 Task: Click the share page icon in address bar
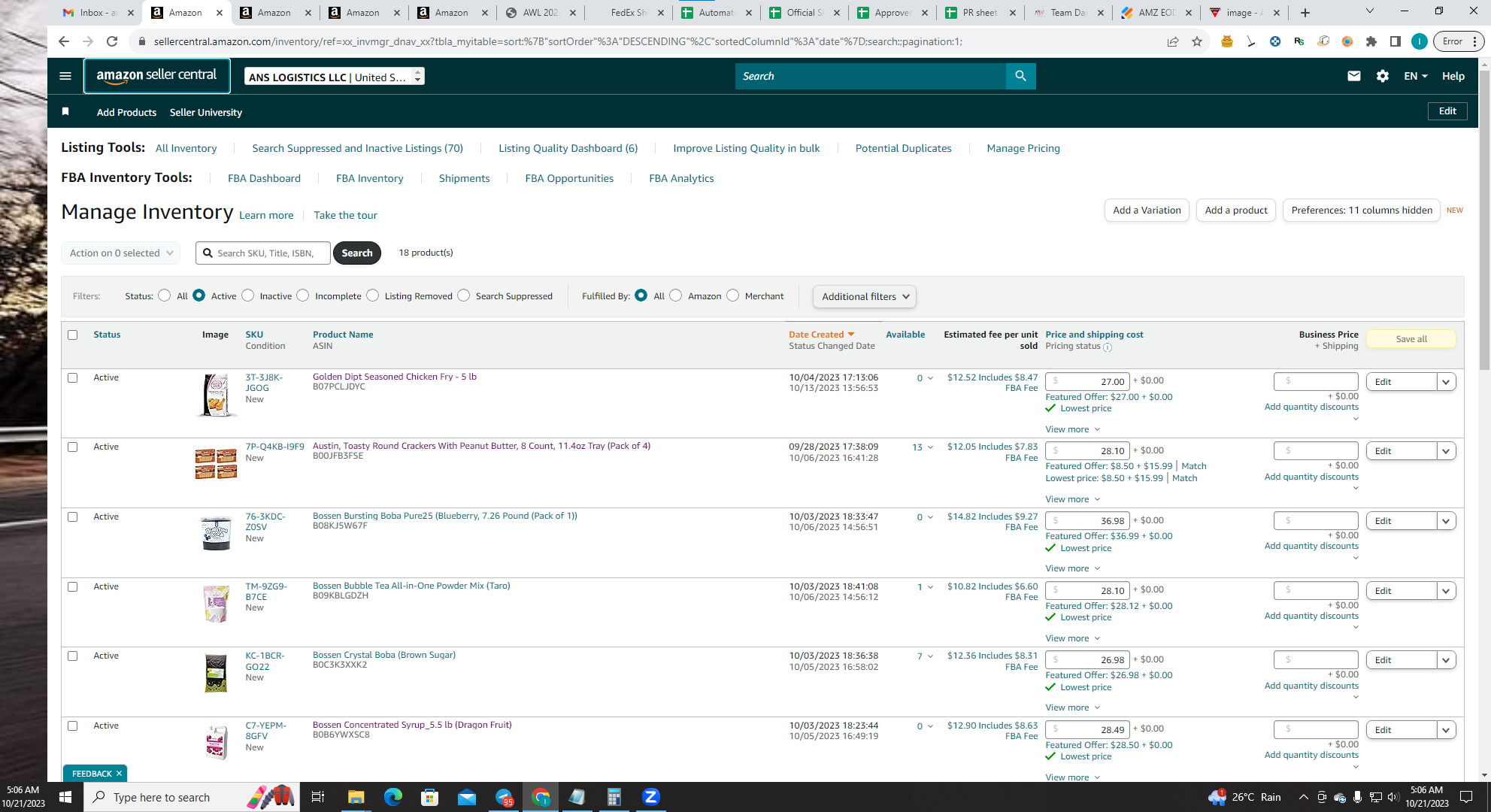pos(1173,41)
